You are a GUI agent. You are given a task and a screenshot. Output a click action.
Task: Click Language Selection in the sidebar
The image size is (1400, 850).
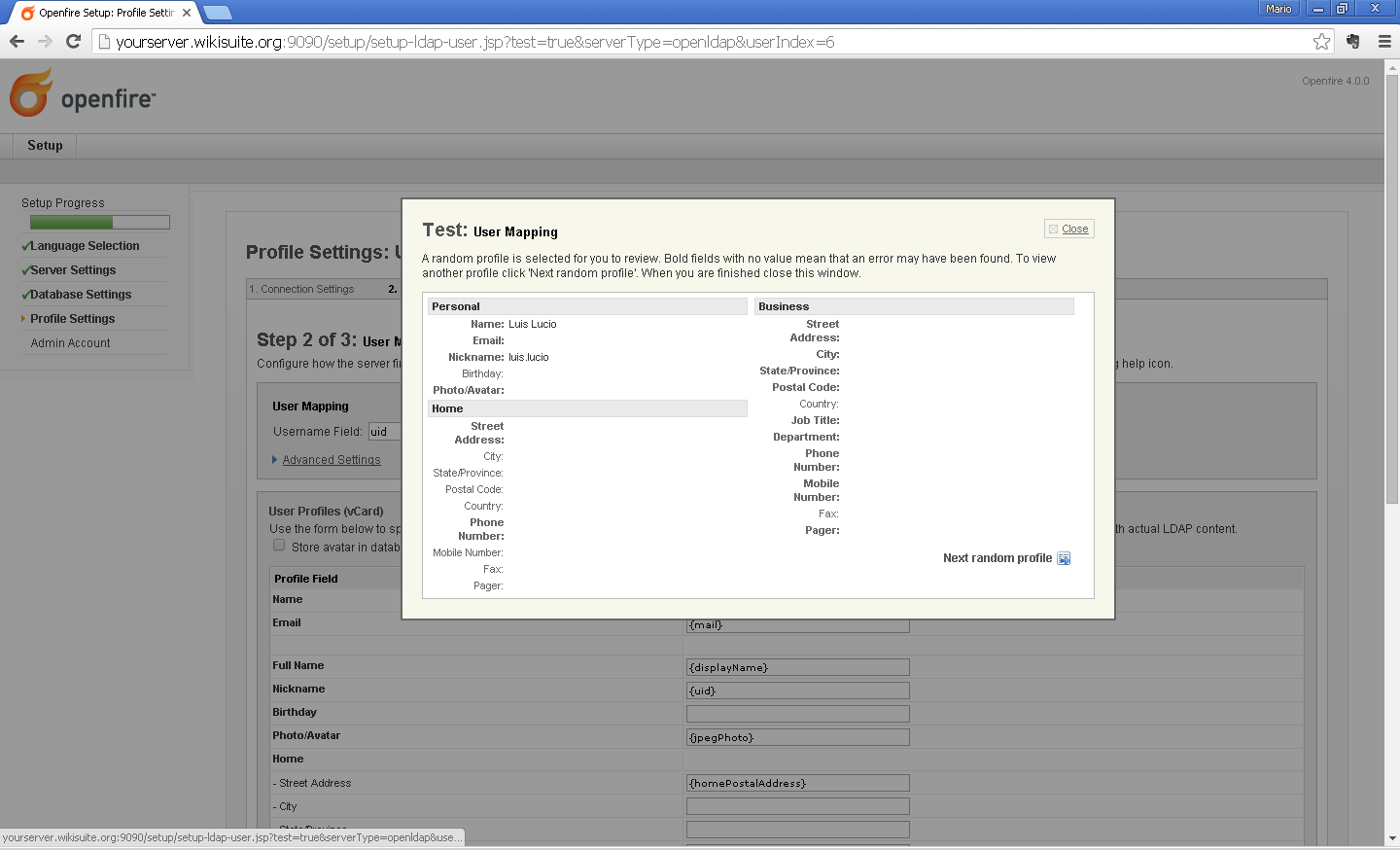pyautogui.click(x=85, y=246)
